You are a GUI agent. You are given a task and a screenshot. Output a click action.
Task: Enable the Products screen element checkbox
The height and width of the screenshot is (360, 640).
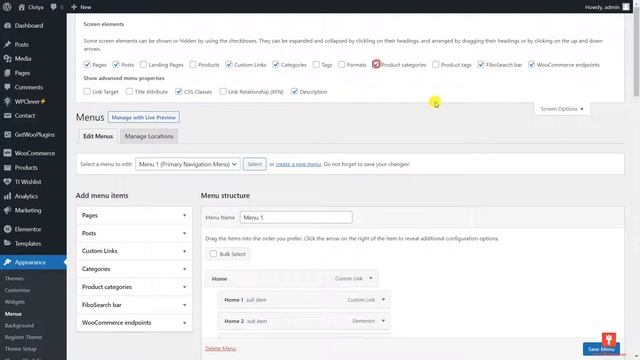point(193,64)
